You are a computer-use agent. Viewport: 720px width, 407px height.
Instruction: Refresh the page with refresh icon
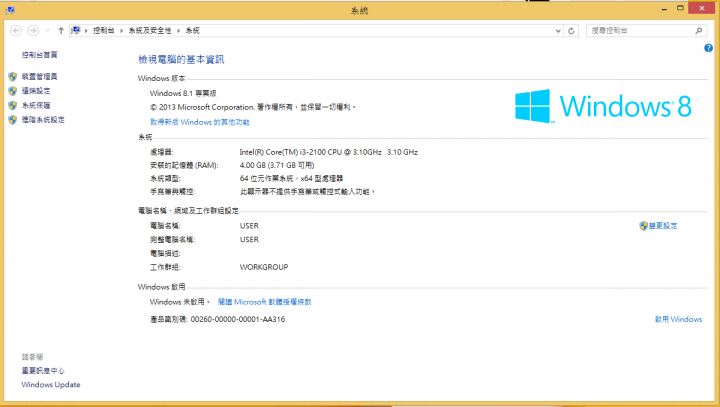(x=571, y=31)
